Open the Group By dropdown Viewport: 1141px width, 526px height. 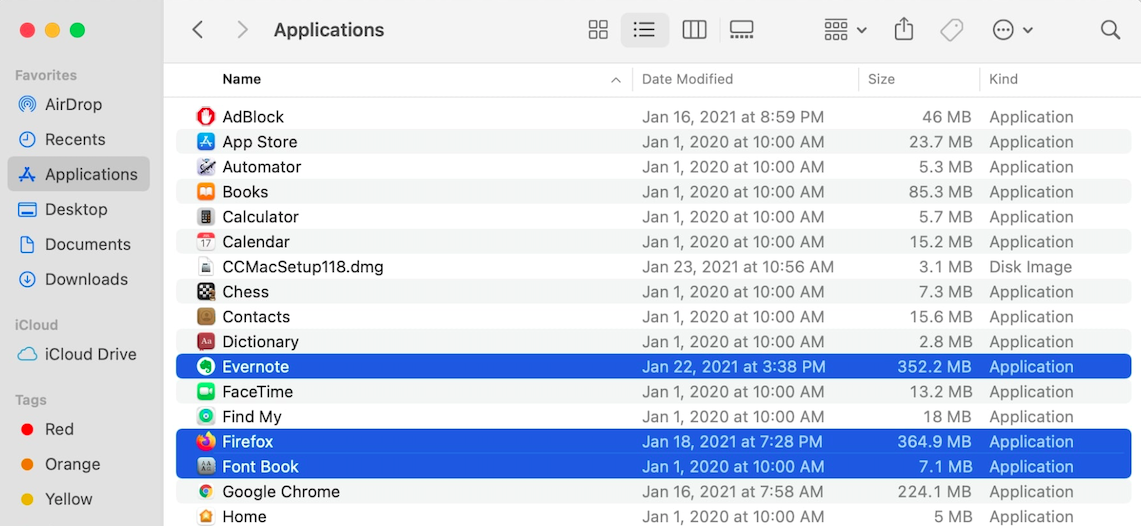(x=845, y=30)
